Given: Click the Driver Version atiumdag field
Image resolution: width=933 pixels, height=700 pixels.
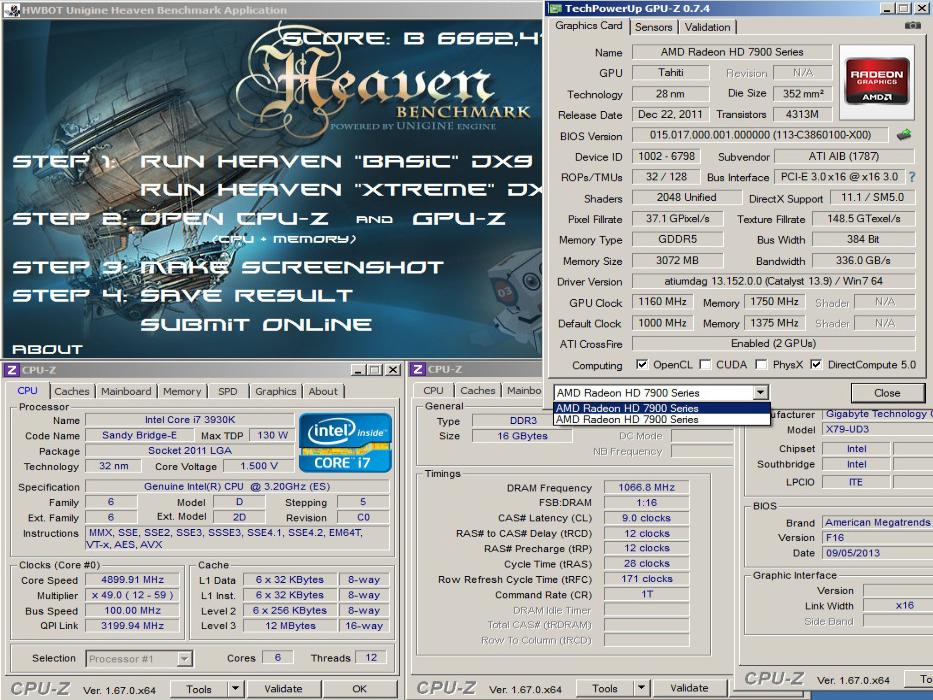Looking at the screenshot, I should 773,281.
